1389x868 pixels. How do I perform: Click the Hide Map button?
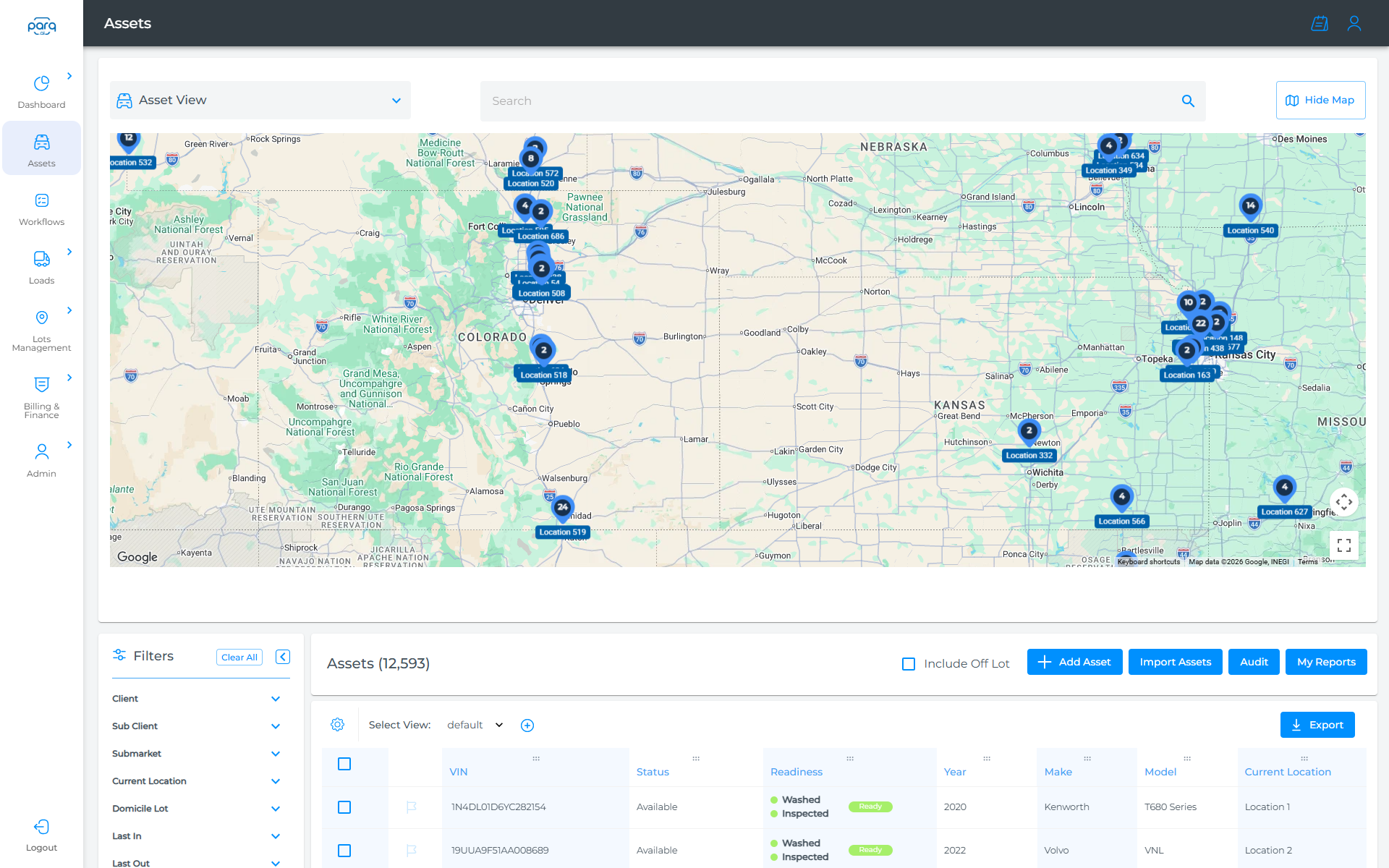[1320, 101]
